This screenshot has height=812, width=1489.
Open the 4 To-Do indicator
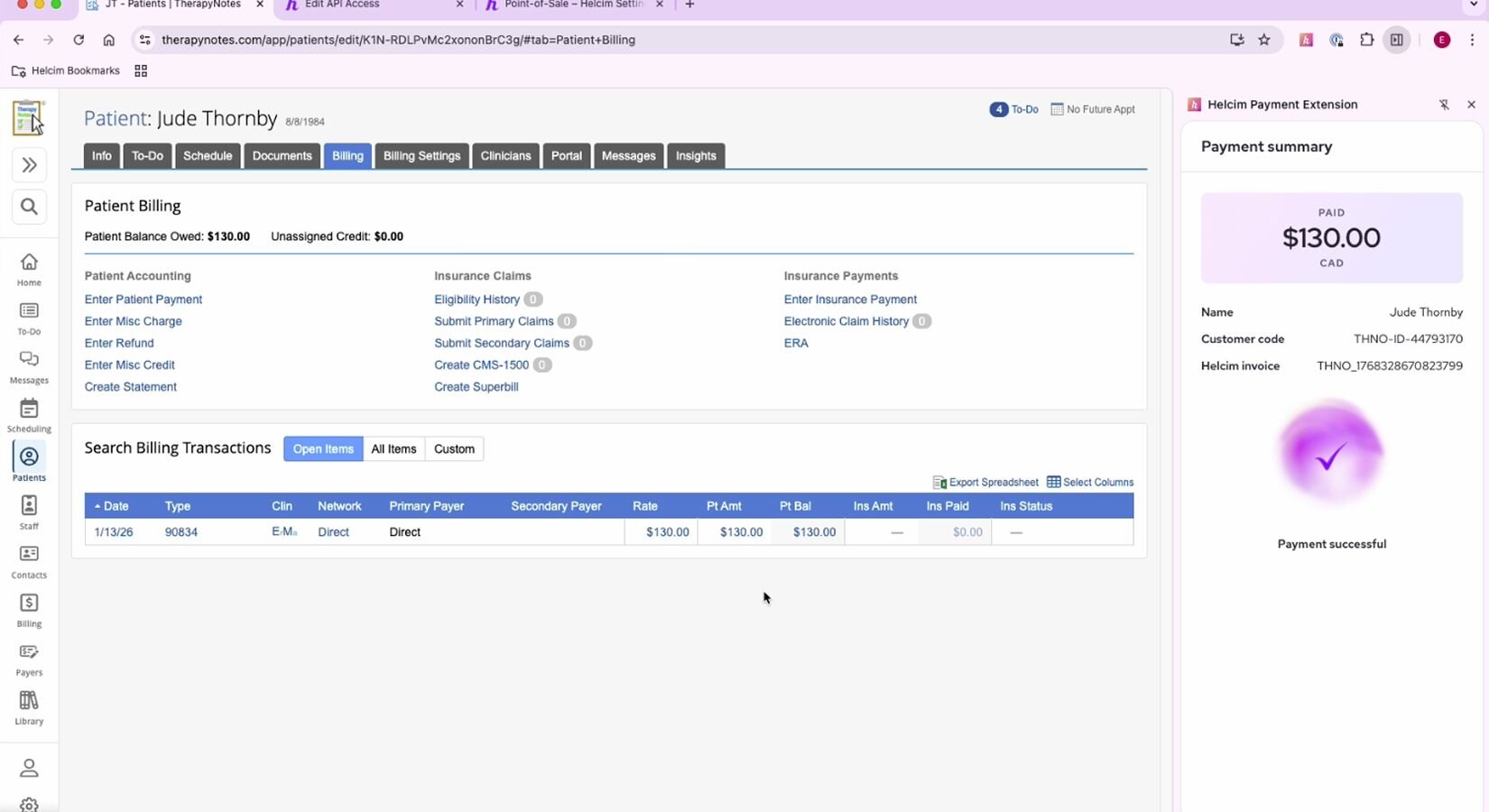(1014, 109)
